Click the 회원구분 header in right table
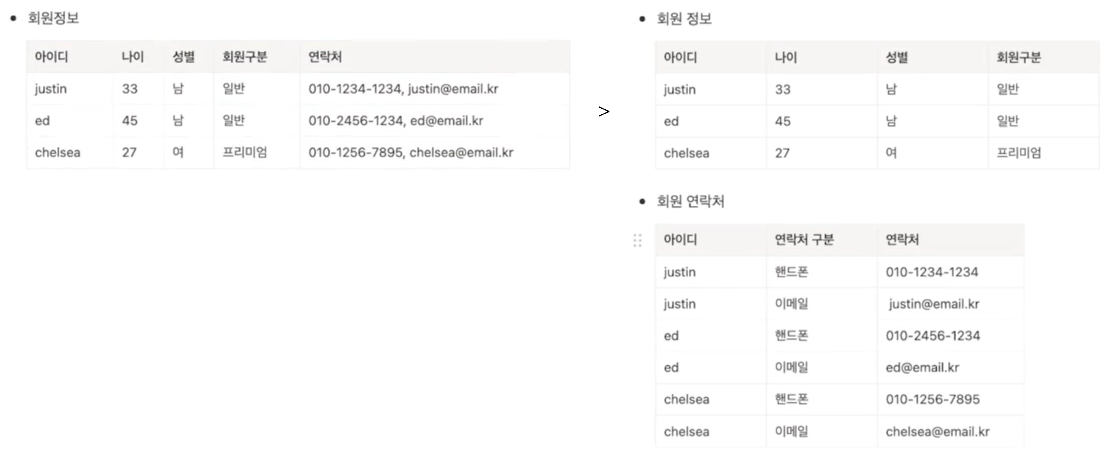The width and height of the screenshot is (1104, 461). (x=1043, y=58)
